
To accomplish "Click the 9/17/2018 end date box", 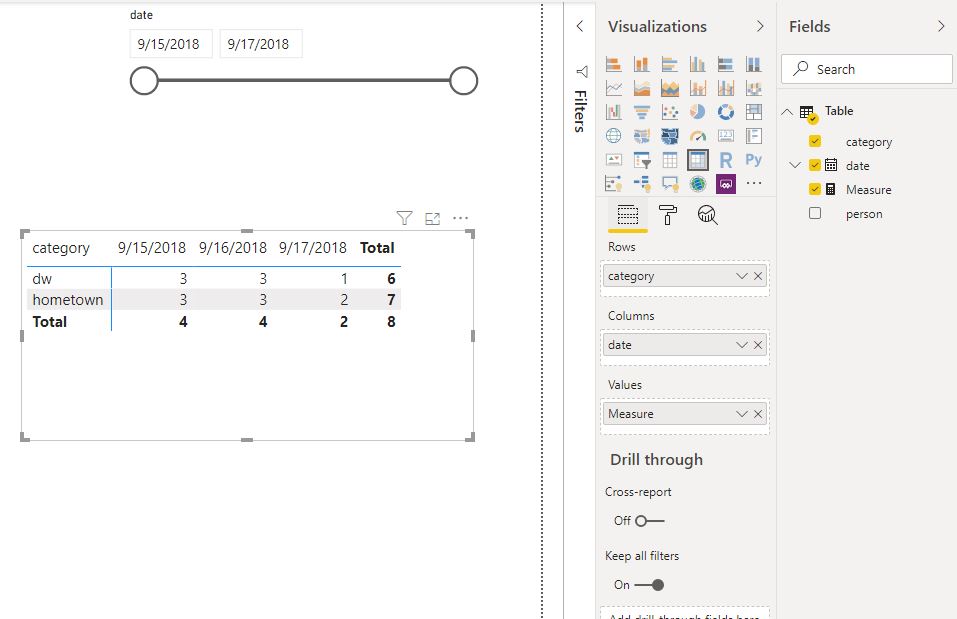I will [261, 44].
